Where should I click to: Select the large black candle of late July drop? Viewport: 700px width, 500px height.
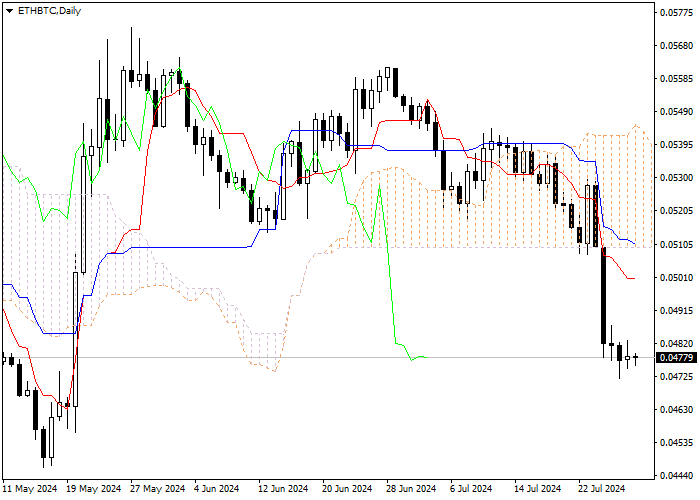[x=603, y=295]
